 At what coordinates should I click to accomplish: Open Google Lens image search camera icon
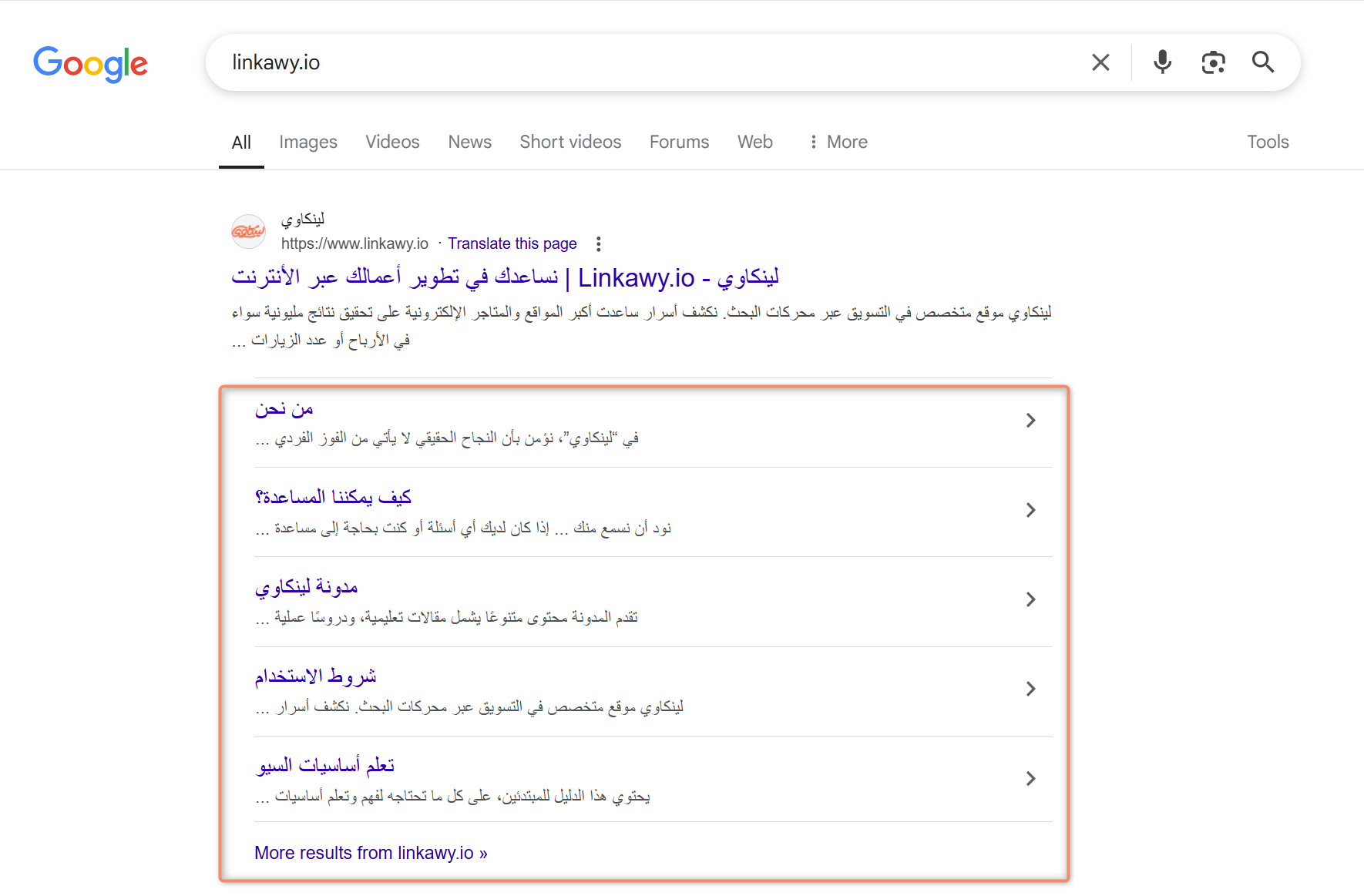(x=1213, y=62)
